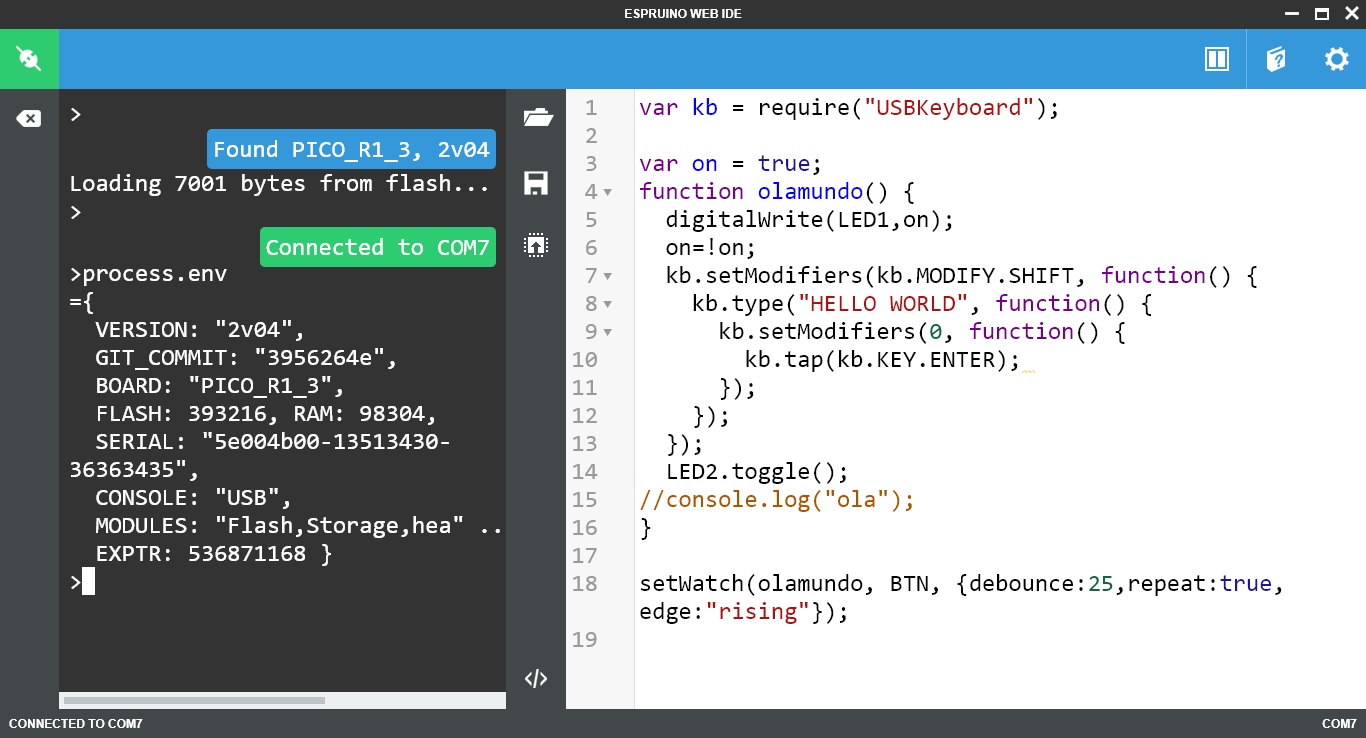The width and height of the screenshot is (1366, 738).
Task: Clear the terminal with the backspace icon
Action: [29, 119]
